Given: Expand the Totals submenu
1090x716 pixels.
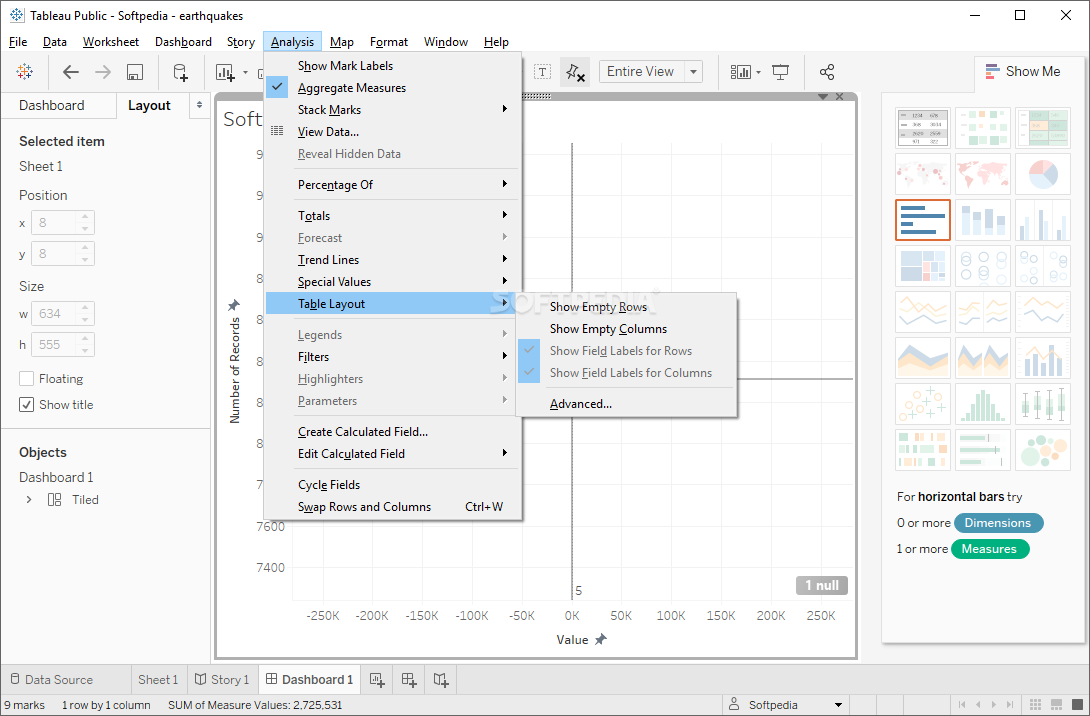Looking at the screenshot, I should pos(392,215).
